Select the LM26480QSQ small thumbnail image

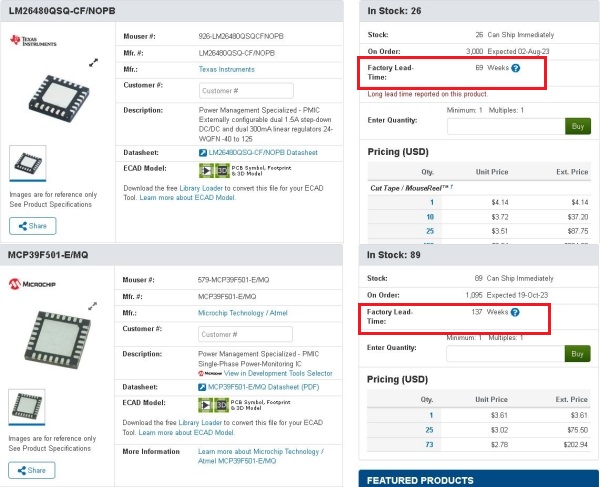pos(28,163)
